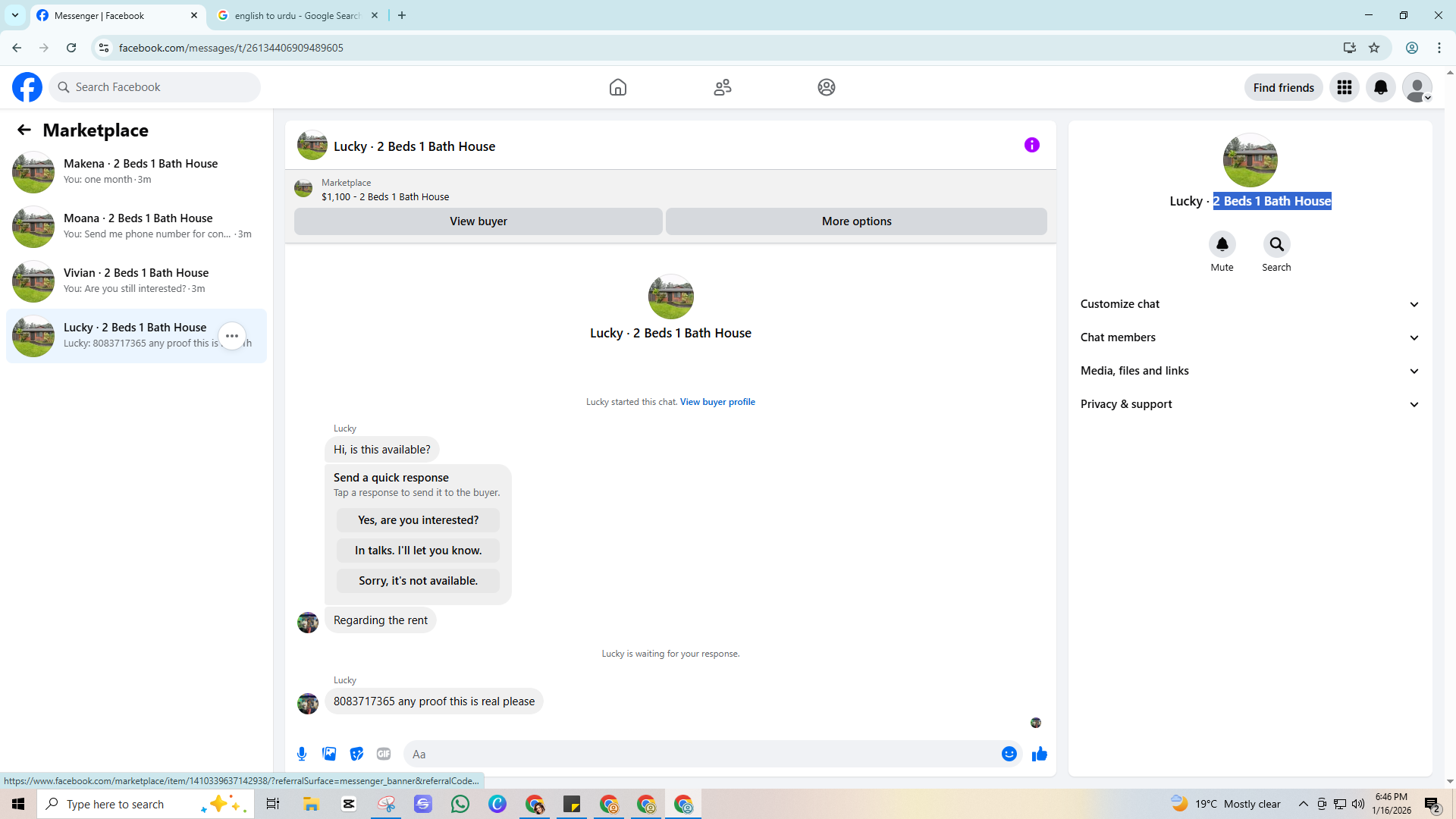Click the View buyer button
Viewport: 1456px width, 819px height.
[x=478, y=221]
